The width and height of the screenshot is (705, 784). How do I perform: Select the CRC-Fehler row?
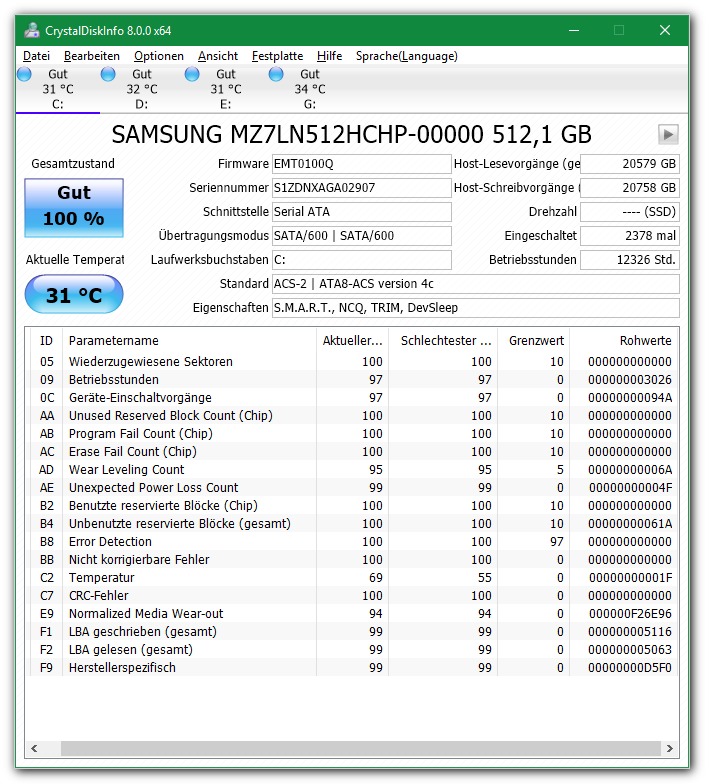[x=354, y=596]
